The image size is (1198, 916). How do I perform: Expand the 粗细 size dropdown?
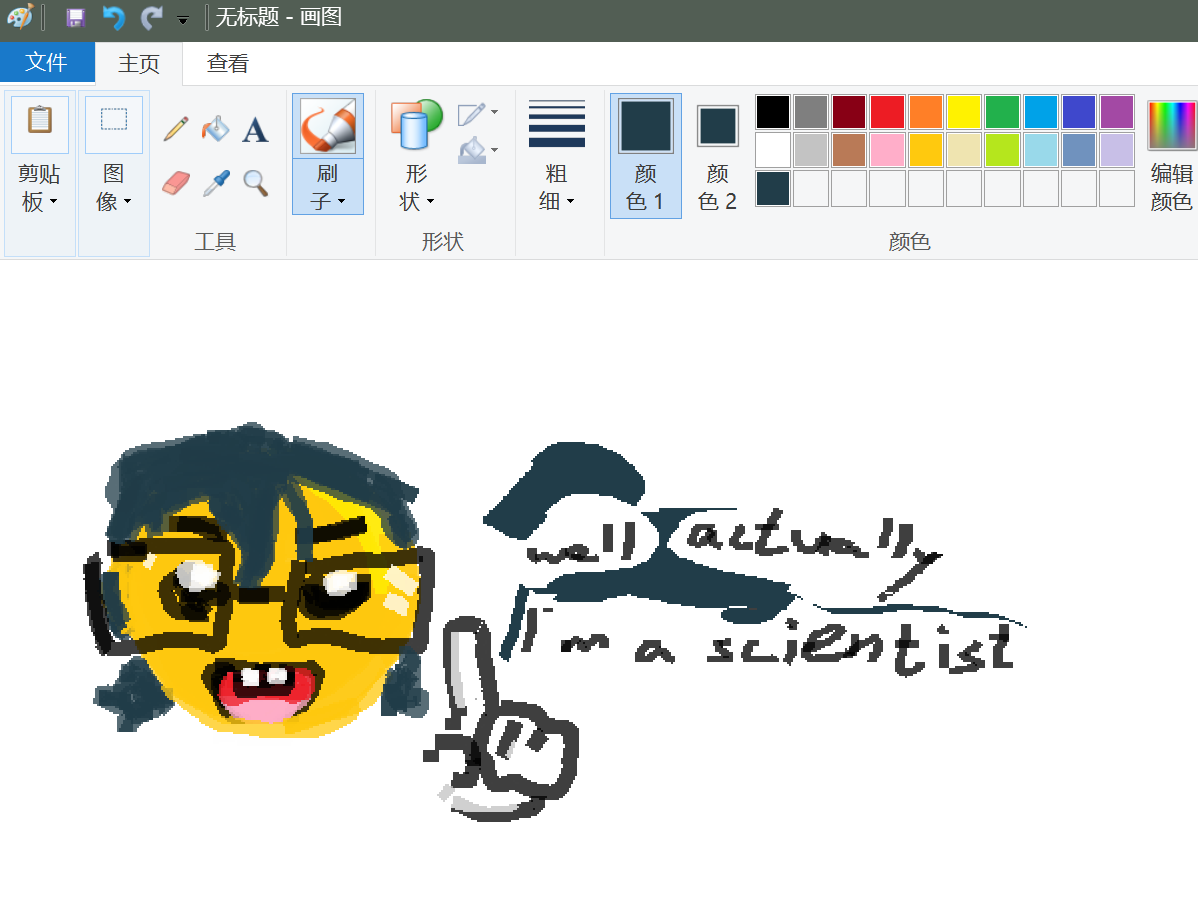[x=570, y=202]
